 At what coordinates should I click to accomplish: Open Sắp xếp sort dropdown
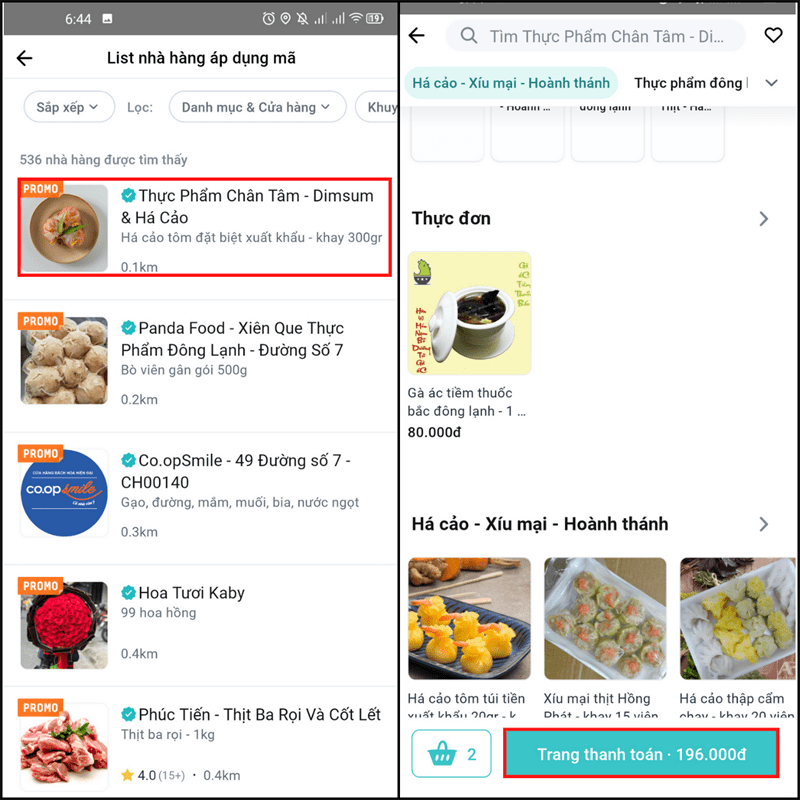click(69, 107)
